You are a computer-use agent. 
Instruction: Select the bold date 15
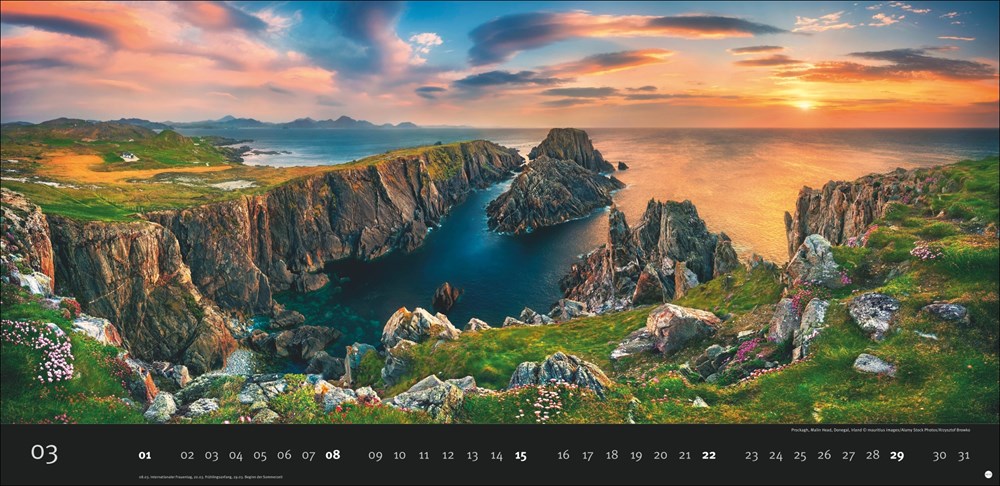520,455
